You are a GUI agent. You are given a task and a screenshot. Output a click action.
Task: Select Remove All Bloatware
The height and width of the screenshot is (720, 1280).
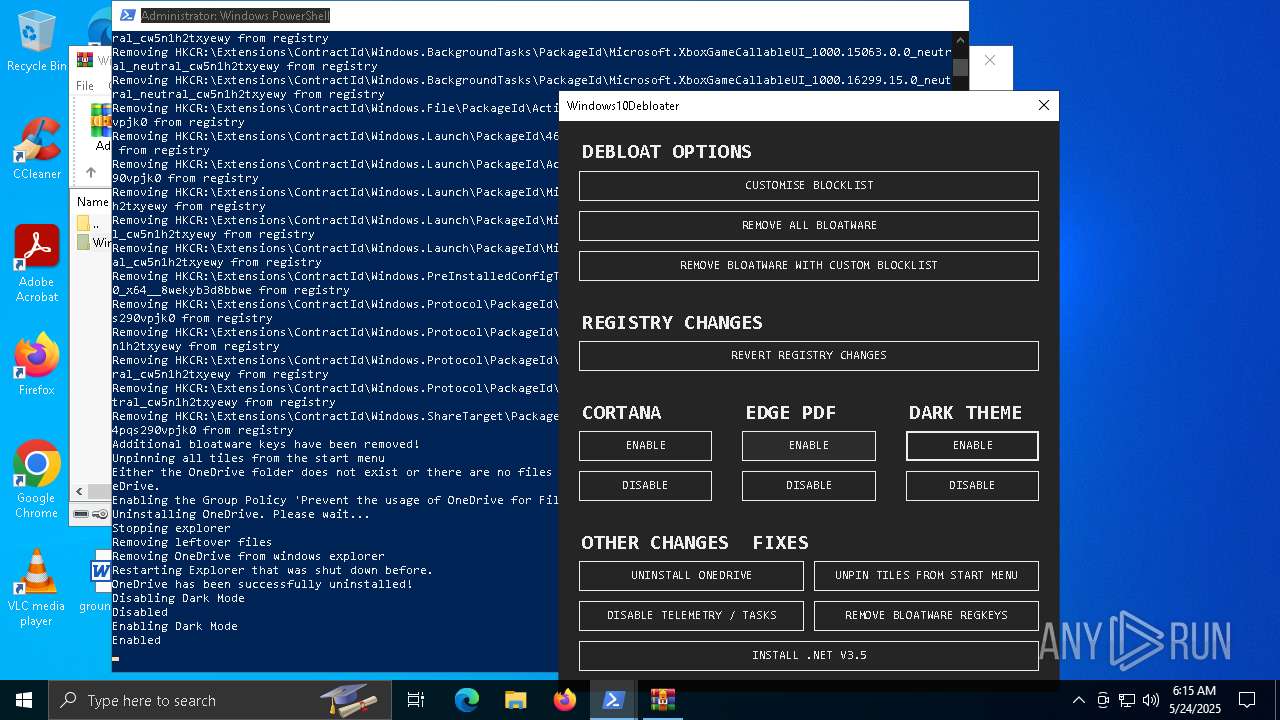(808, 226)
